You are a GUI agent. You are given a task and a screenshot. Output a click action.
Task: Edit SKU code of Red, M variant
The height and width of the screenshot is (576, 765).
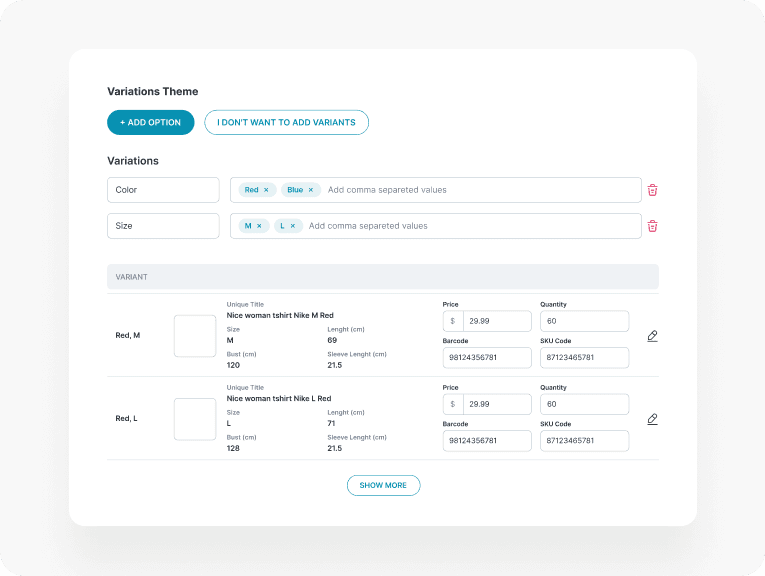click(584, 358)
